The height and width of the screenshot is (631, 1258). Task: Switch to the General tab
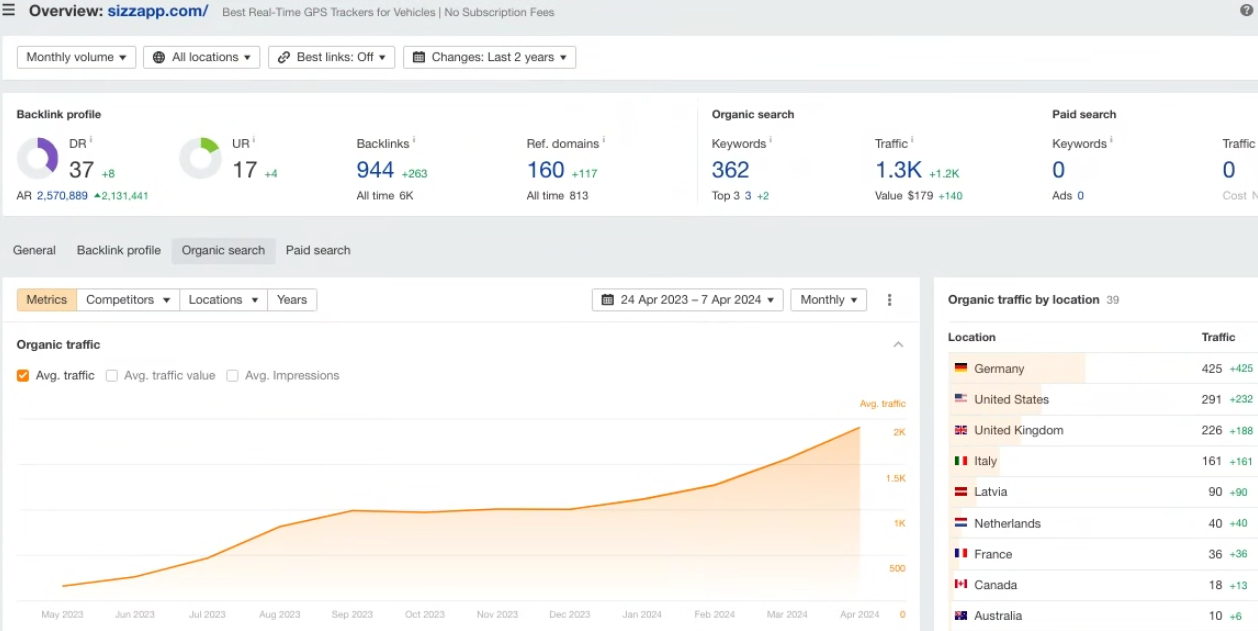click(x=34, y=250)
